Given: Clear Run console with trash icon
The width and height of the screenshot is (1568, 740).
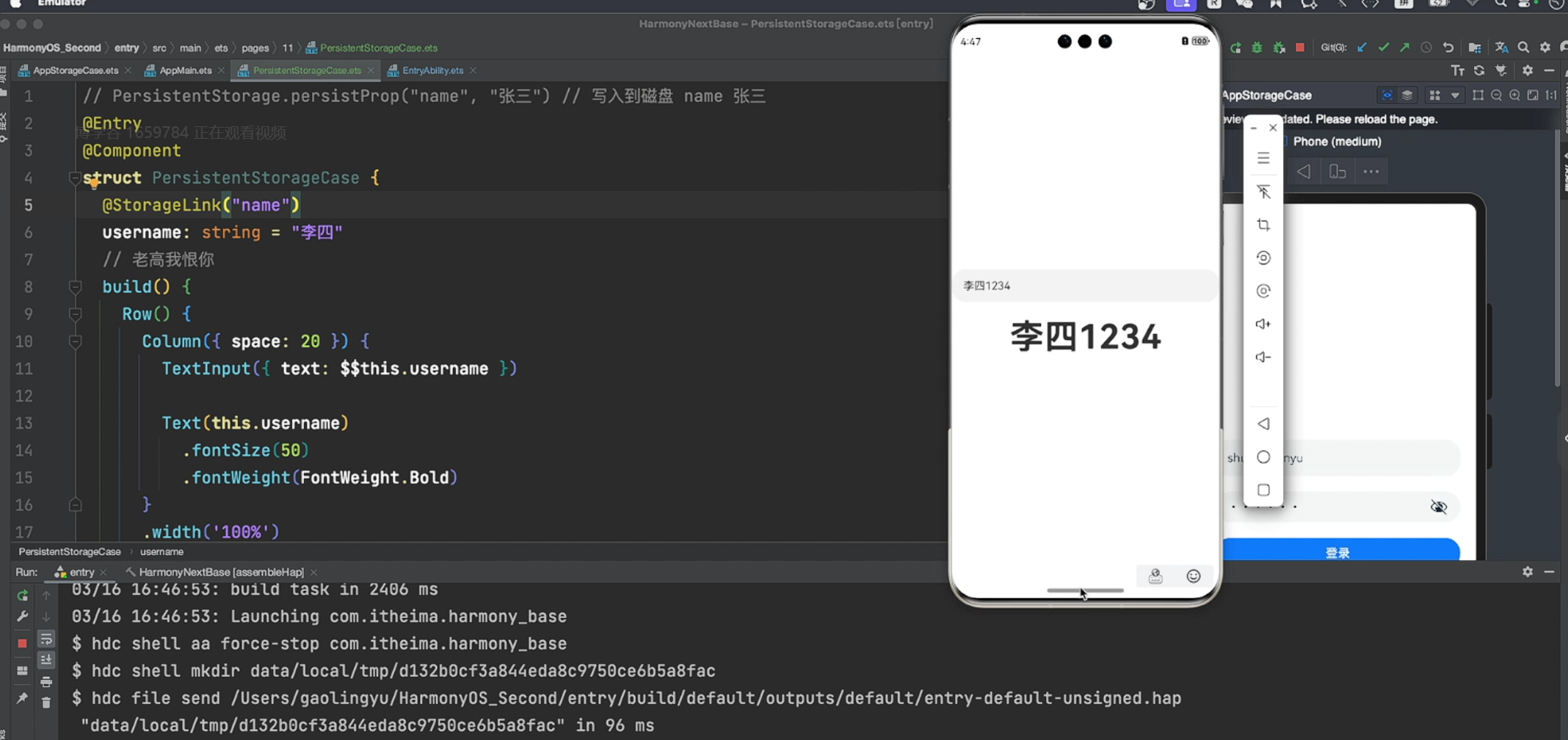Looking at the screenshot, I should [46, 703].
